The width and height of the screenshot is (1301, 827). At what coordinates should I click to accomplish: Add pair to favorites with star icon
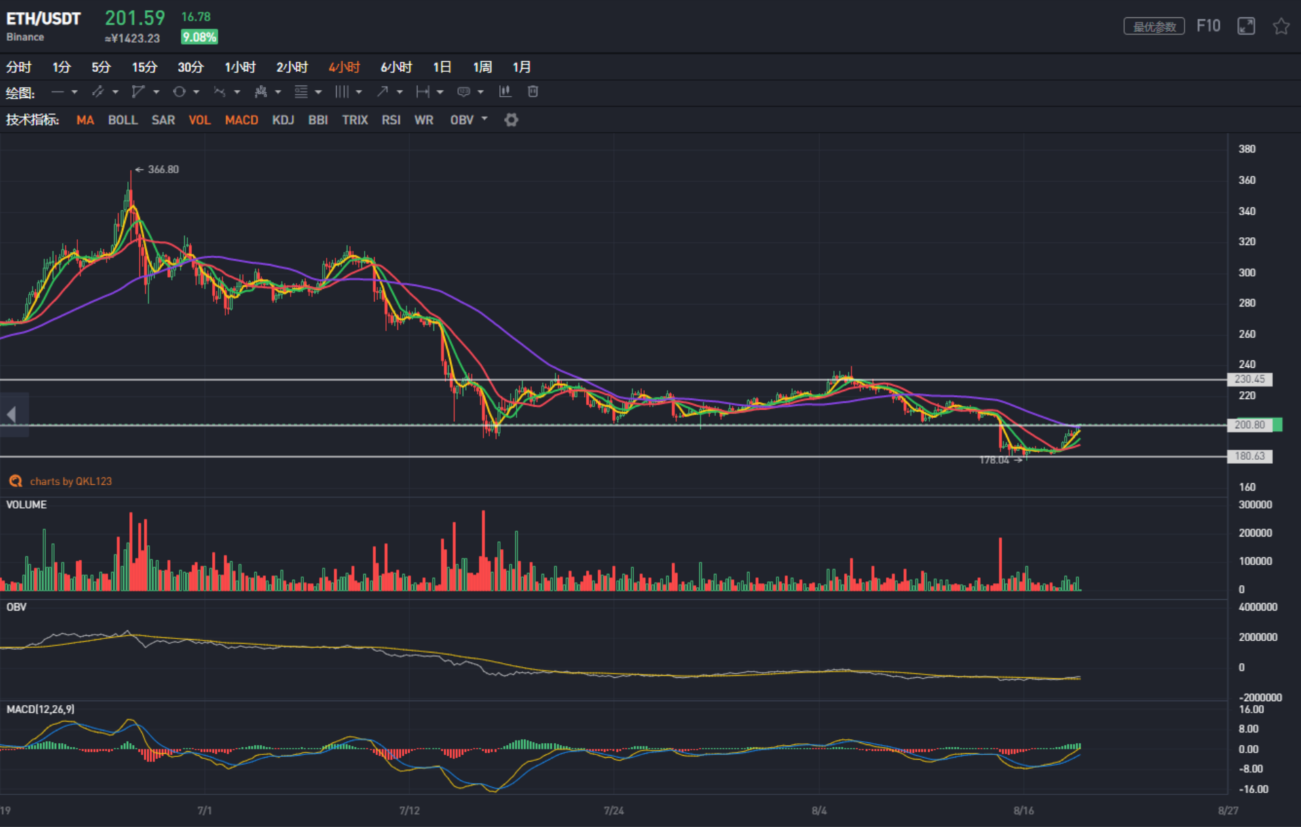point(1281,26)
